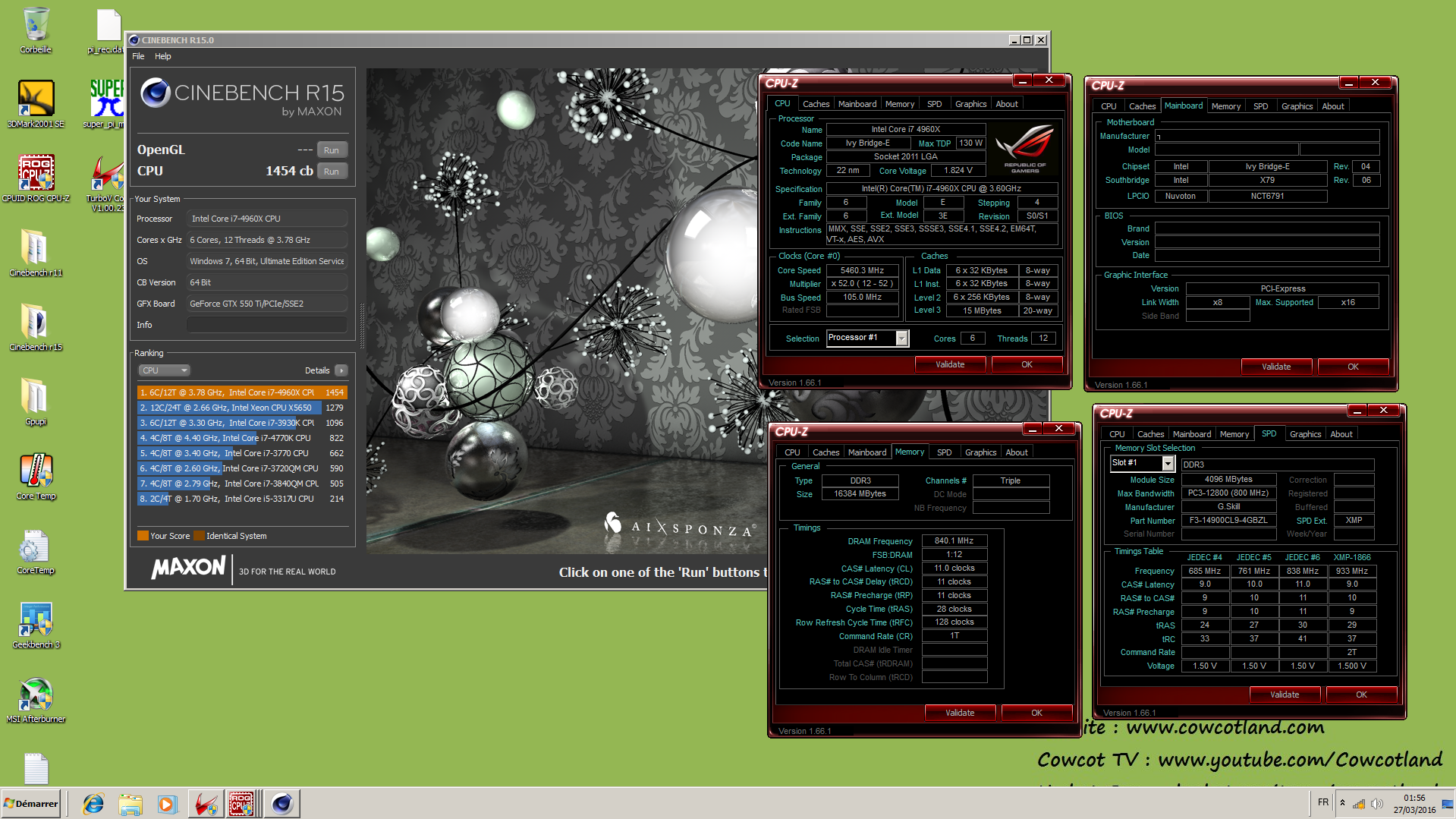Select ranking row Core i7-3930K CPU

click(241, 423)
